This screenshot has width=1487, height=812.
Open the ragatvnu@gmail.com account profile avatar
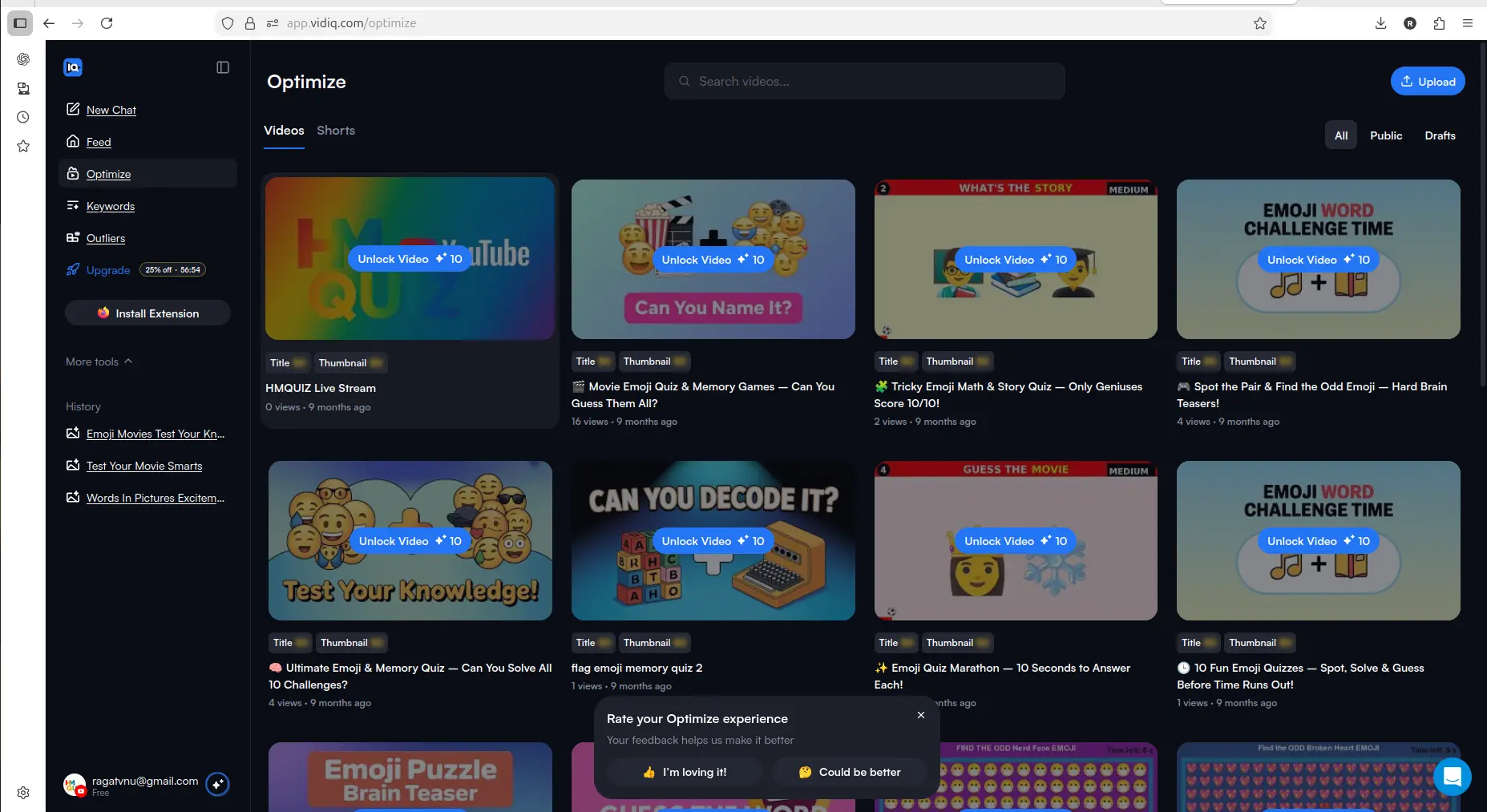click(75, 785)
